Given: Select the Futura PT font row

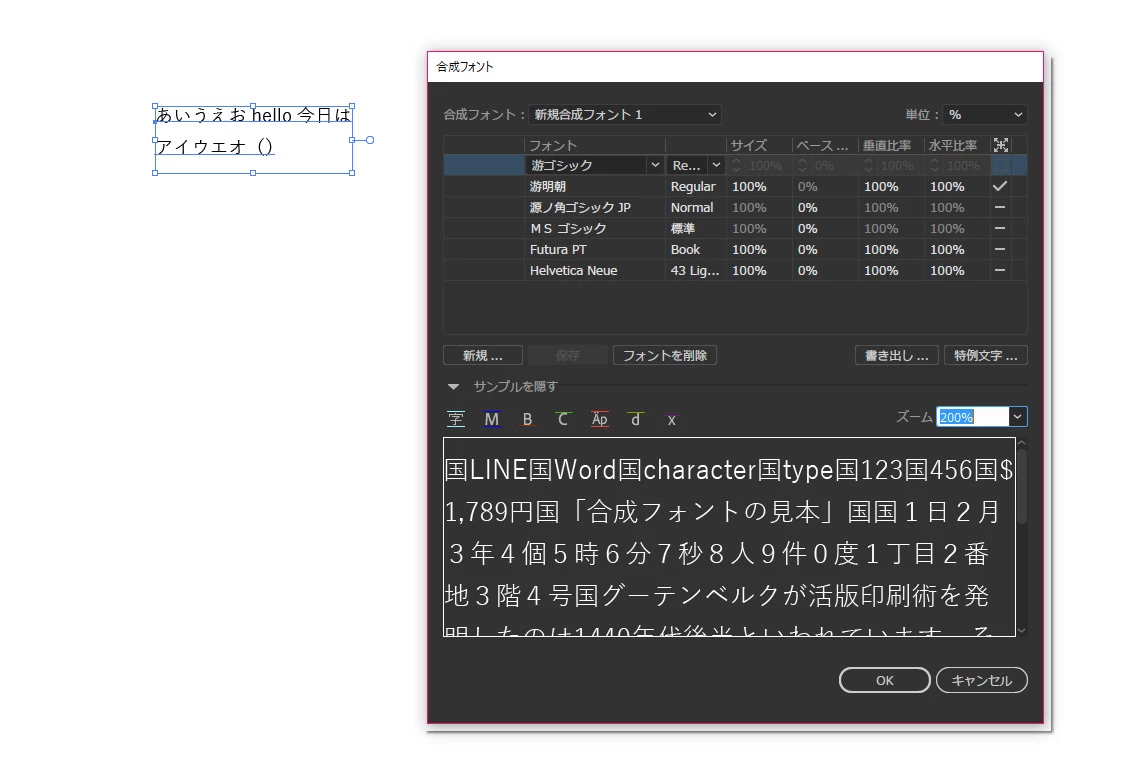Looking at the screenshot, I should pos(734,249).
